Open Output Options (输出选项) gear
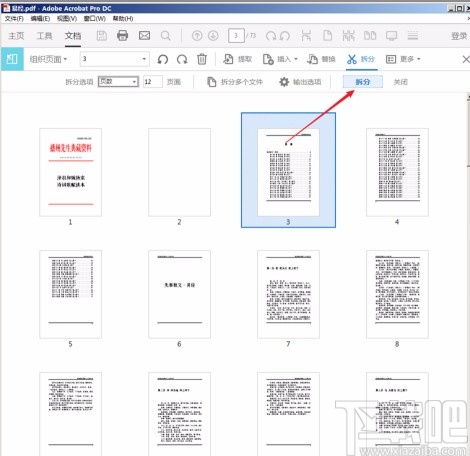 pyautogui.click(x=300, y=82)
